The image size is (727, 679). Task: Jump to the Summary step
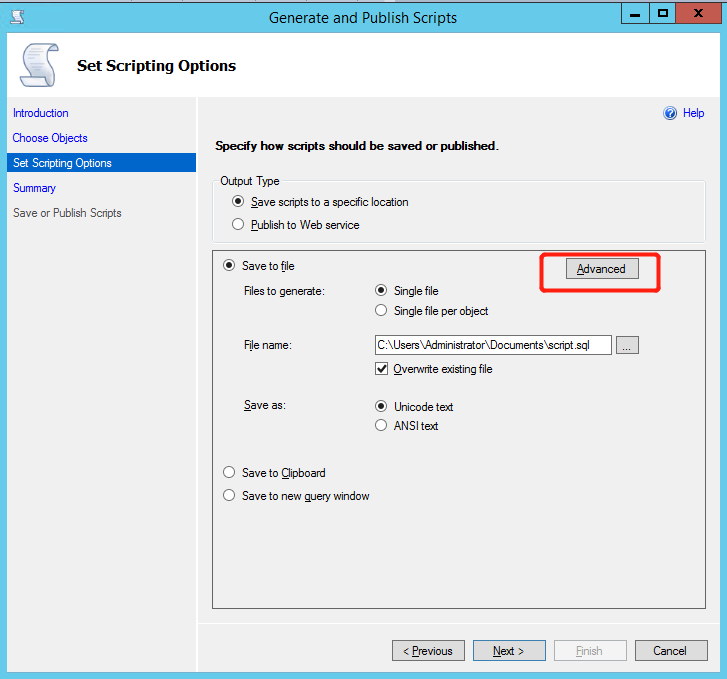34,188
